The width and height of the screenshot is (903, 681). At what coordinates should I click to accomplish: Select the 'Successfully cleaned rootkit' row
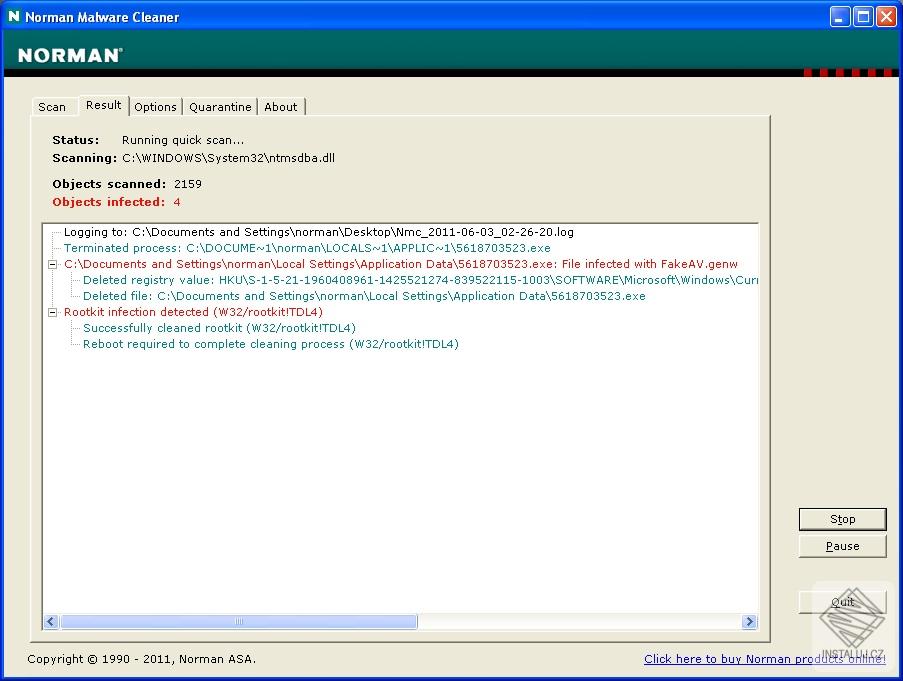[219, 328]
